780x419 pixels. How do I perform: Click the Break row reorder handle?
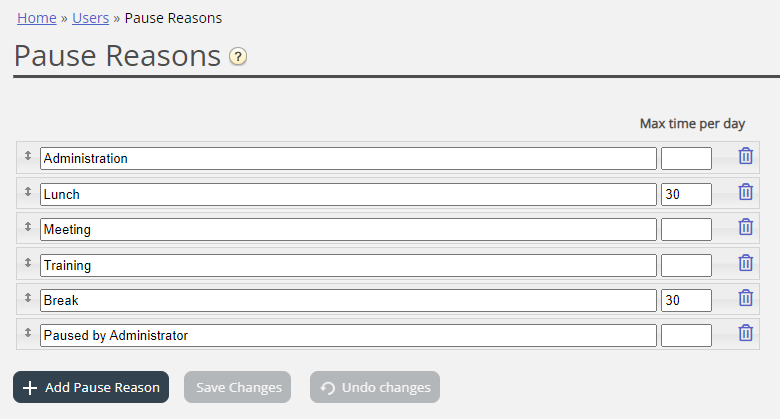click(x=28, y=297)
